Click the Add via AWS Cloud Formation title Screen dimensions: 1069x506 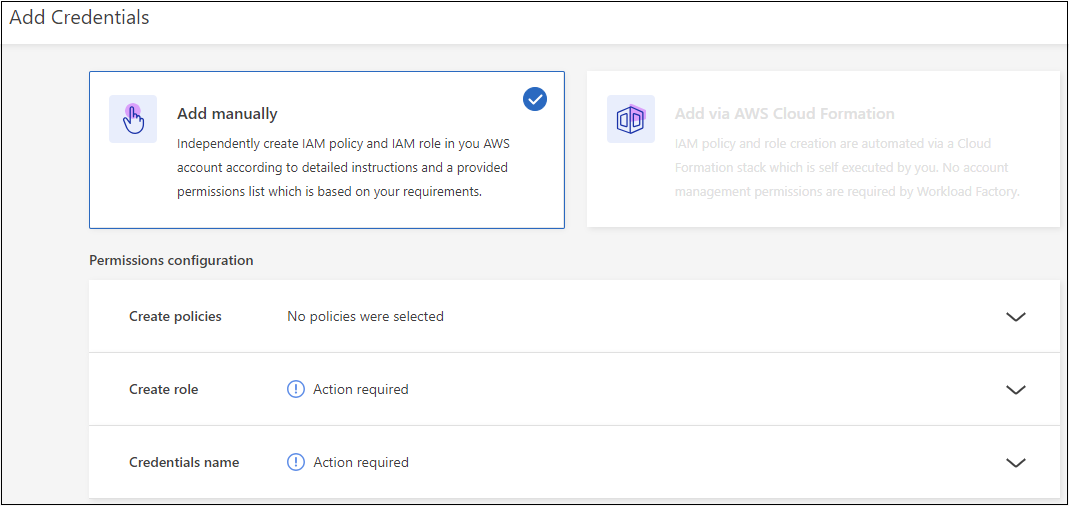[x=784, y=114]
